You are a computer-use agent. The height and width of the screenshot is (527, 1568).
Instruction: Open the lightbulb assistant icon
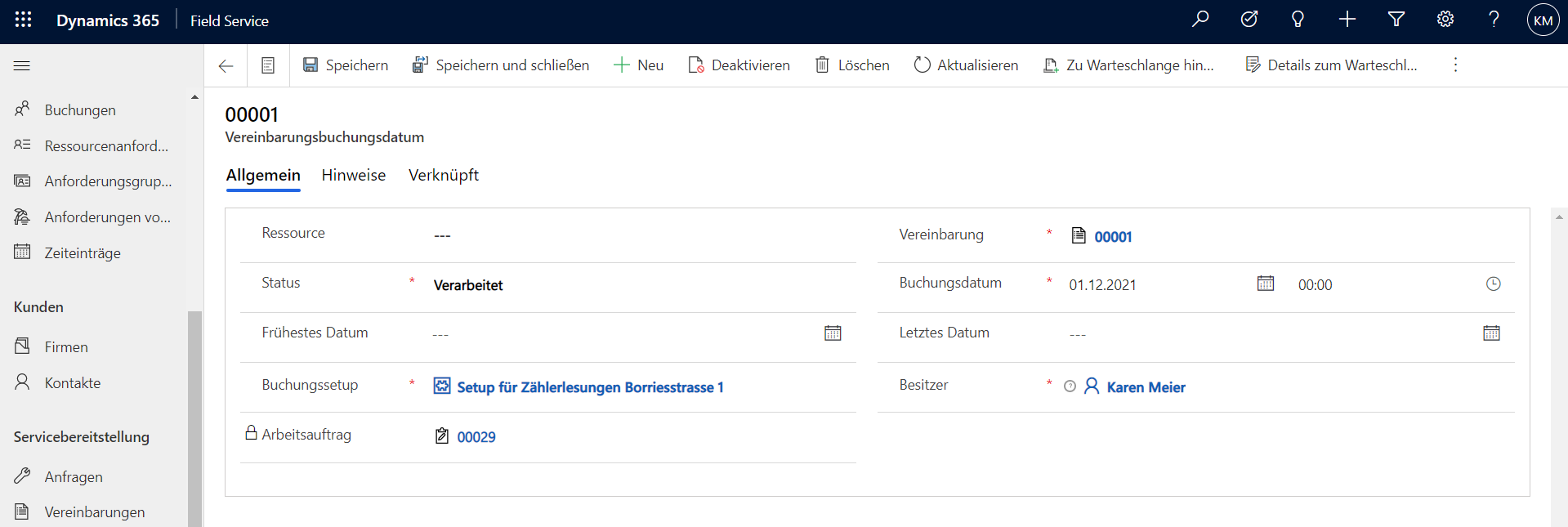click(1298, 20)
